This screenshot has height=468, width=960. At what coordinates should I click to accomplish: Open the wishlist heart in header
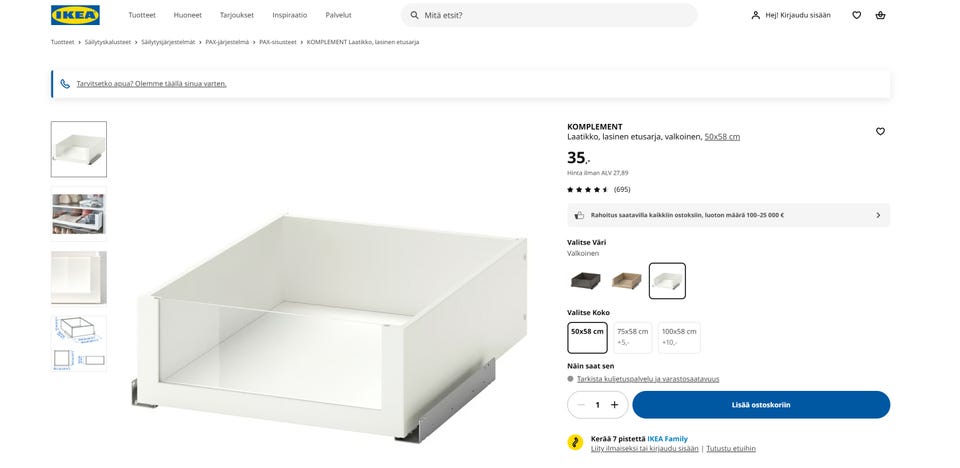pos(857,15)
